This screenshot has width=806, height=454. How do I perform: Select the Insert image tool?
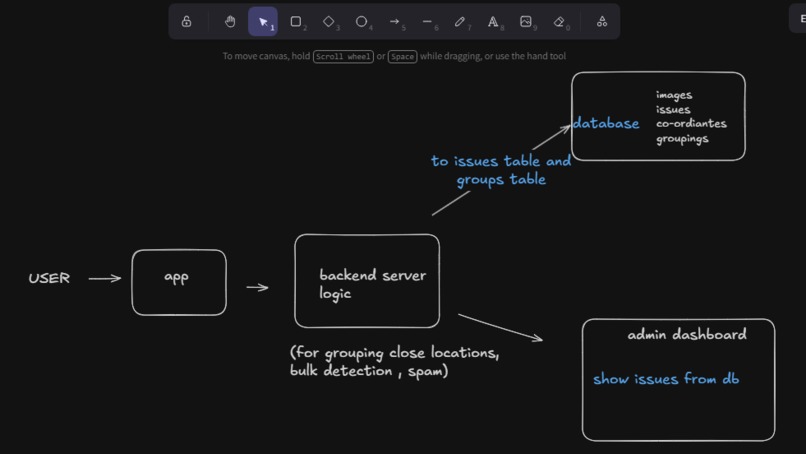(526, 22)
